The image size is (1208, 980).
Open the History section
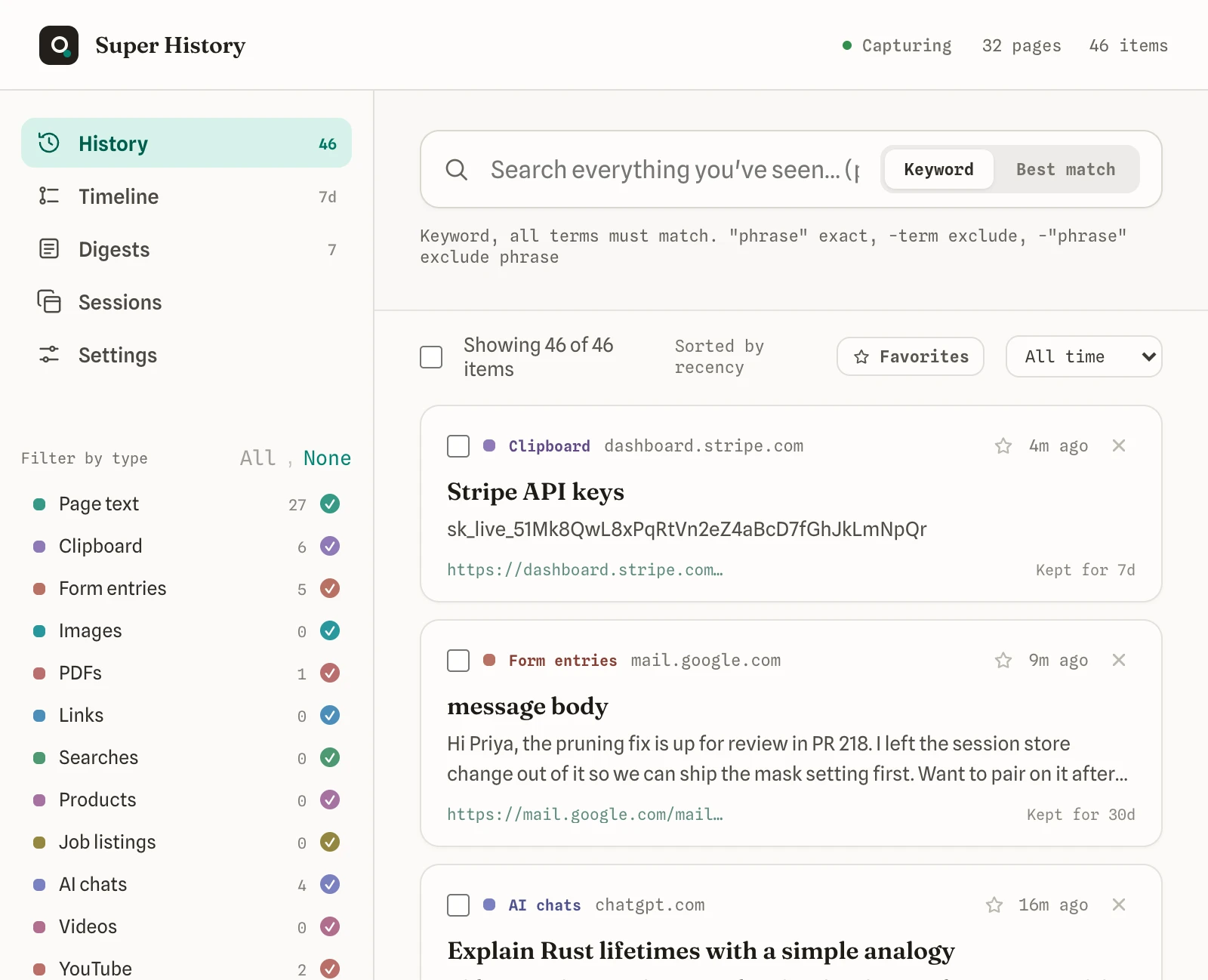tap(186, 143)
